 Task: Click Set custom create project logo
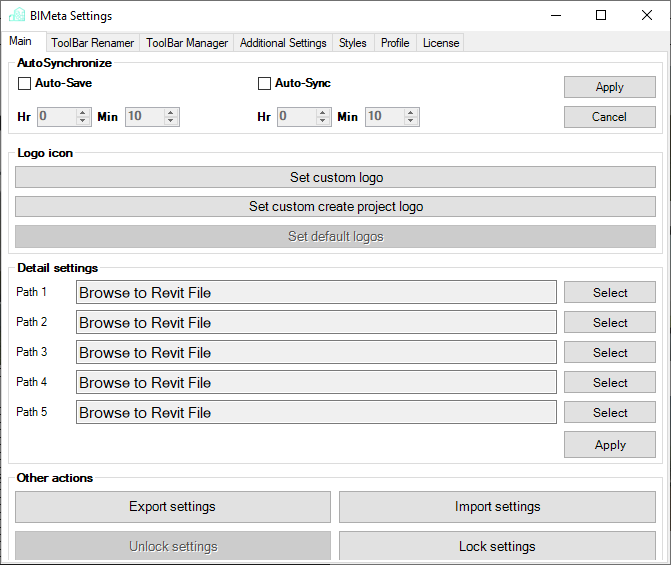tap(336, 207)
